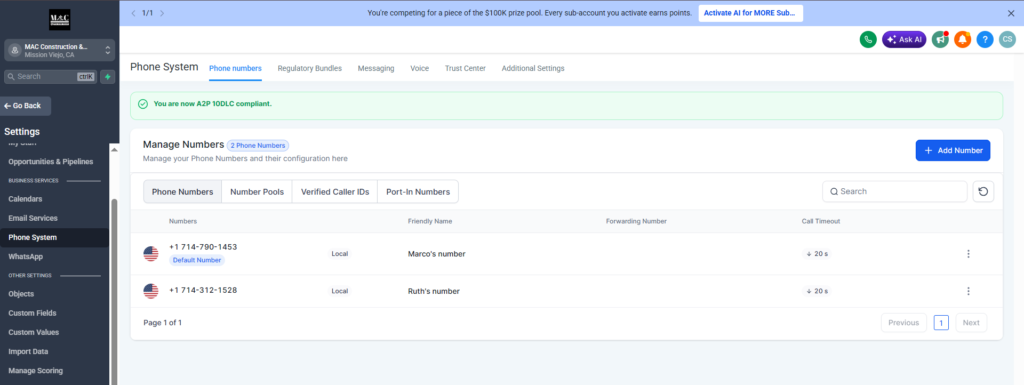Viewport: 1024px width, 385px height.
Task: Click the sidebar search field
Action: coord(51,76)
